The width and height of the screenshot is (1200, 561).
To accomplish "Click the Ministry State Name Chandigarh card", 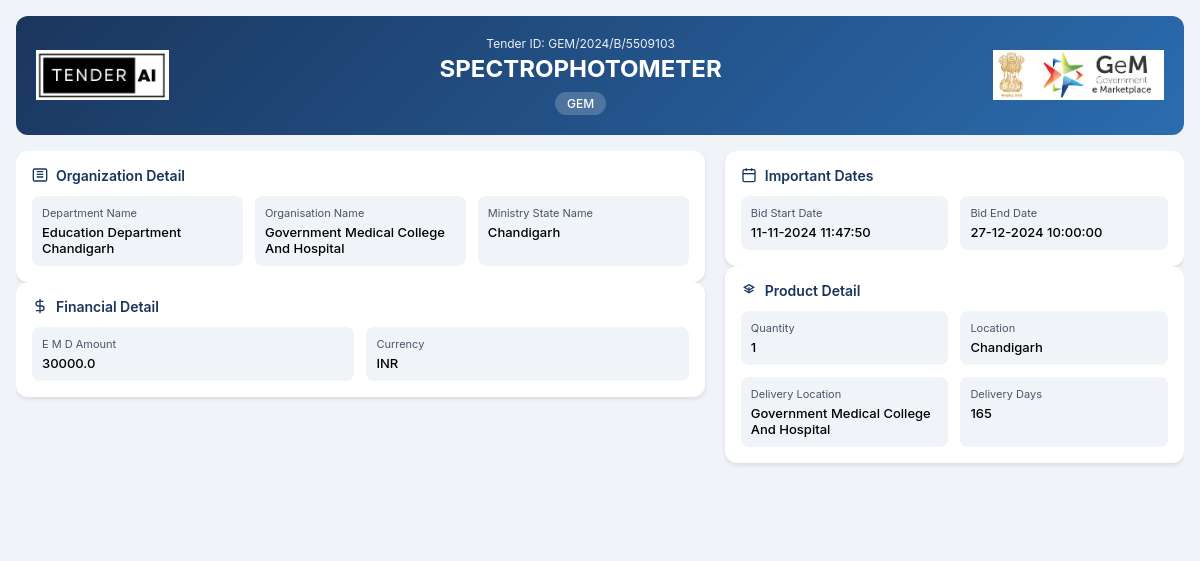I will [x=583, y=231].
